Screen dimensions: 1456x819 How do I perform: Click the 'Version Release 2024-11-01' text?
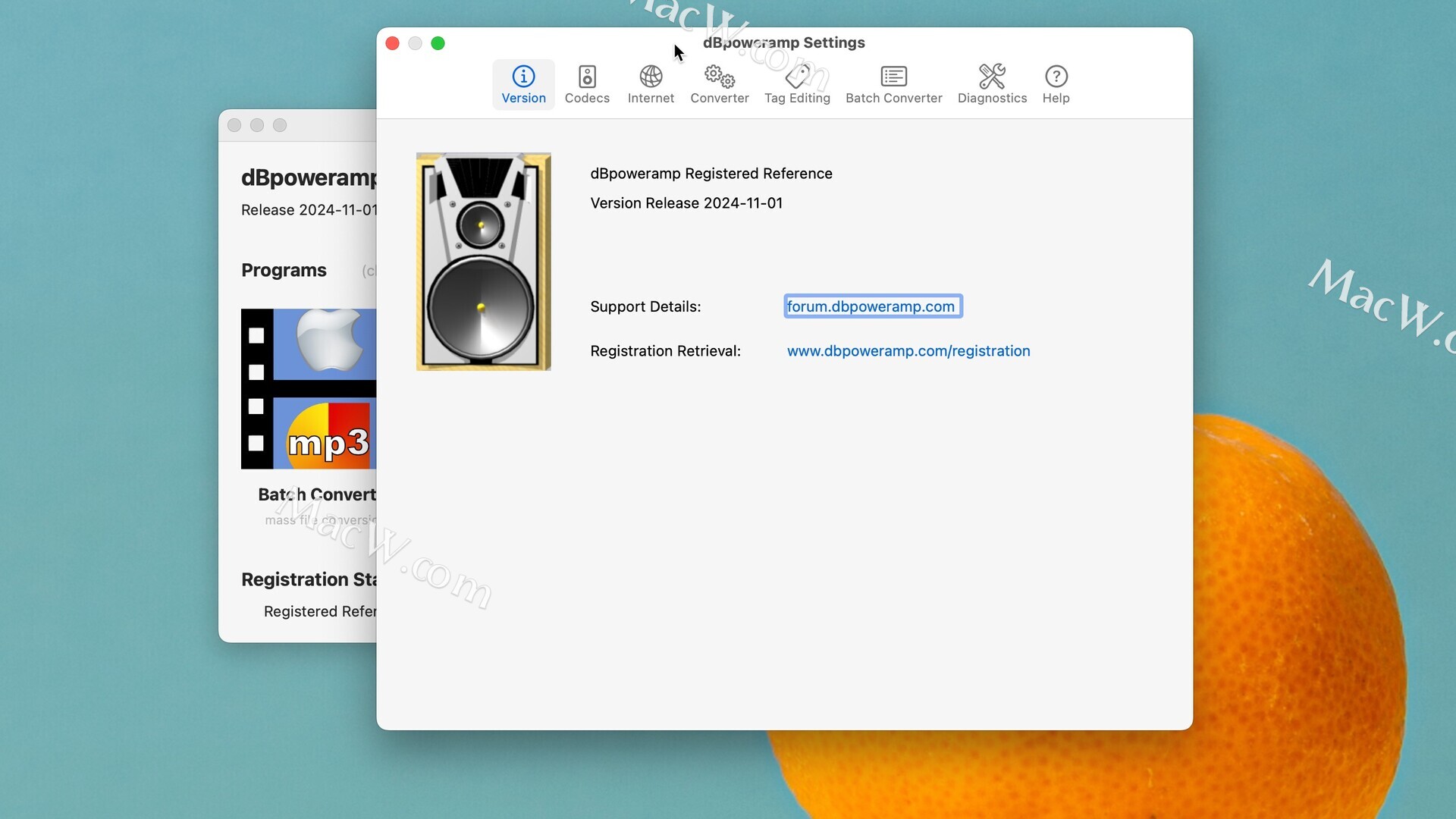(x=686, y=203)
